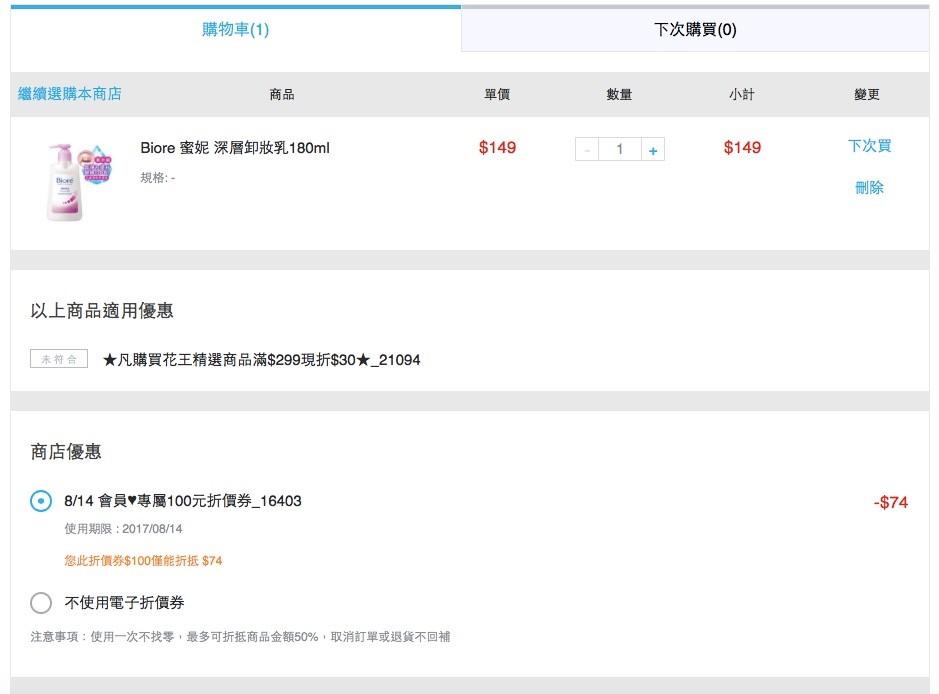Move item to 下次買
The height and width of the screenshot is (694, 939).
[869, 146]
